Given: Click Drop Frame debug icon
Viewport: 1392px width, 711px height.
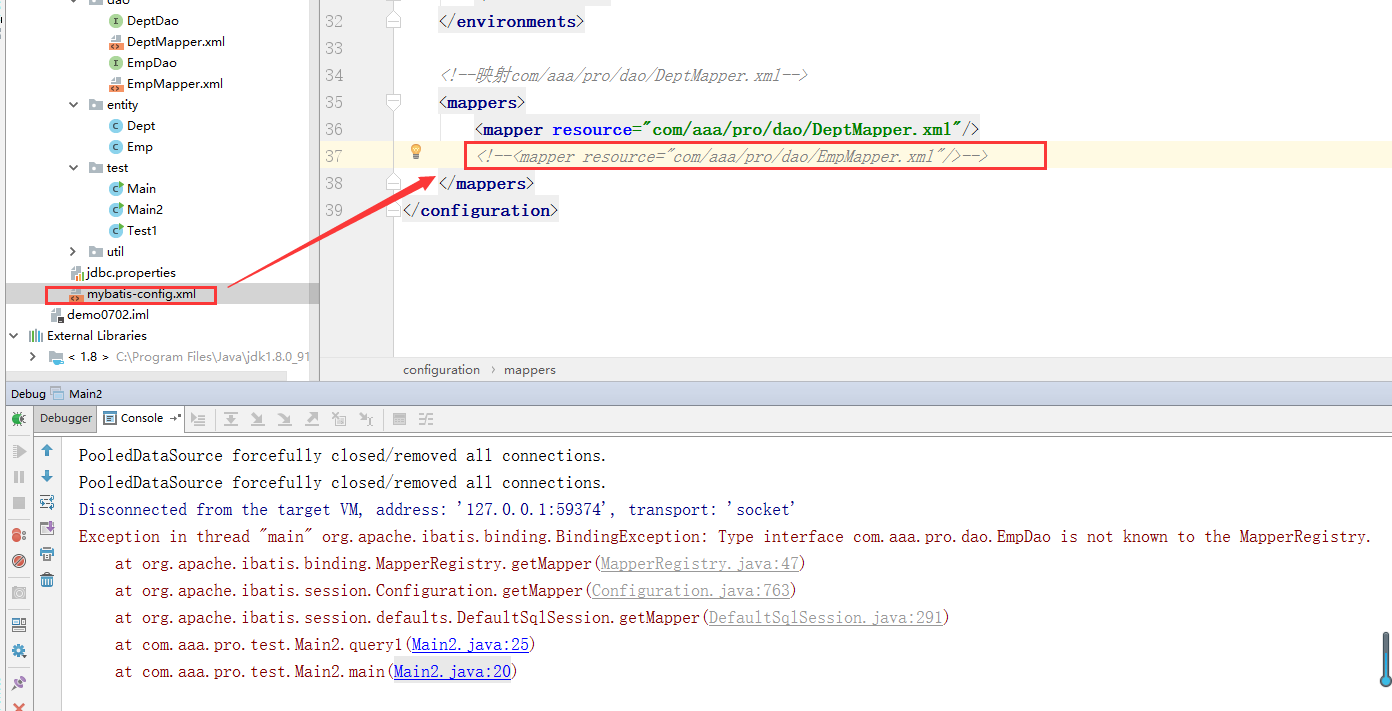Looking at the screenshot, I should point(339,419).
